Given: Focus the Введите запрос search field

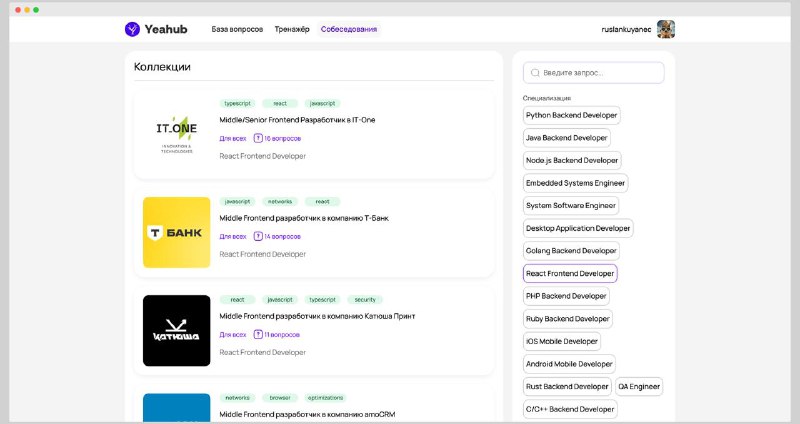Looking at the screenshot, I should pyautogui.click(x=593, y=73).
